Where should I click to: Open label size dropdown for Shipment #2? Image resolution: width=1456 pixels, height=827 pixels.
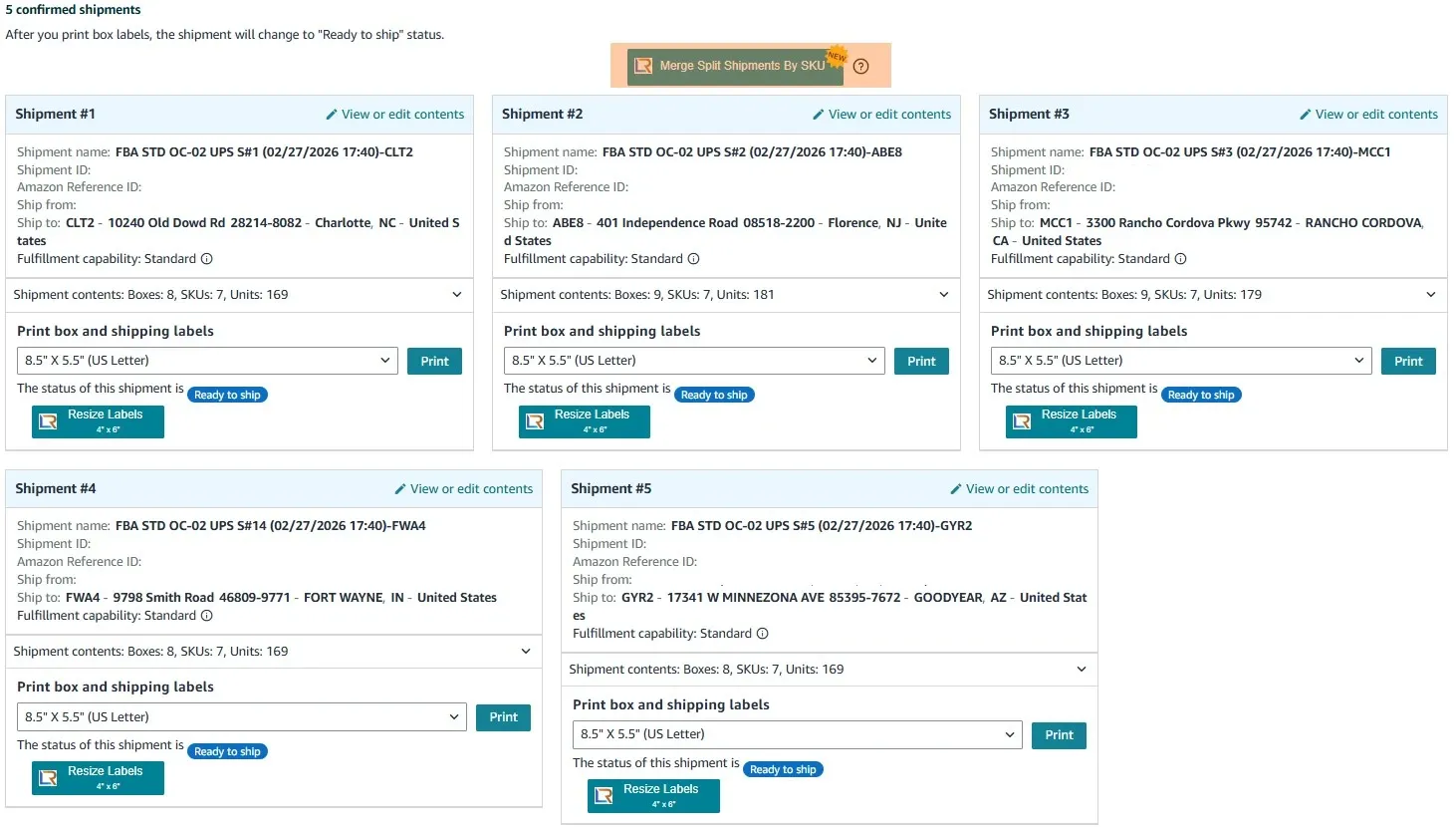click(x=694, y=361)
